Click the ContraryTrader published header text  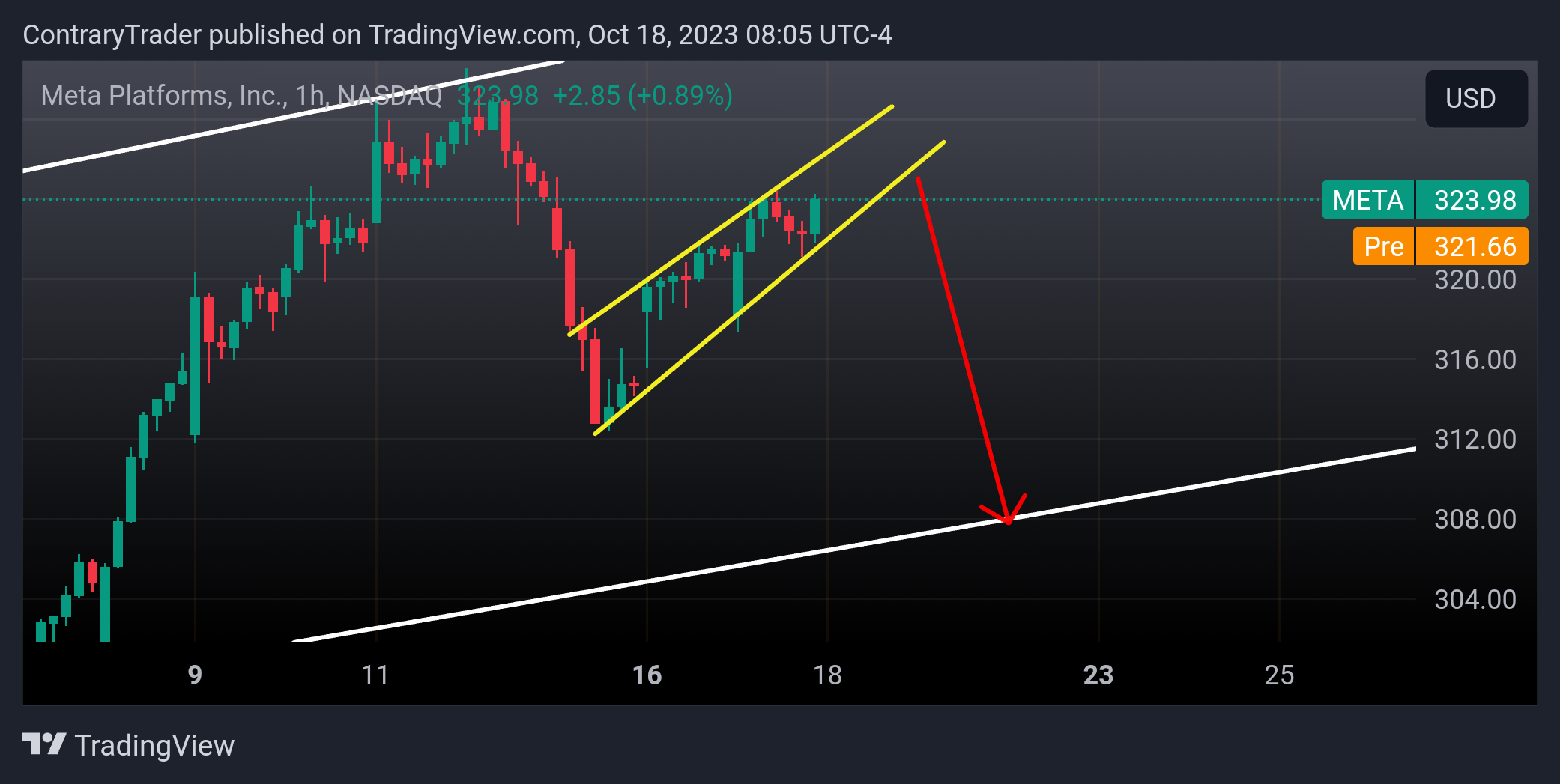[x=457, y=35]
